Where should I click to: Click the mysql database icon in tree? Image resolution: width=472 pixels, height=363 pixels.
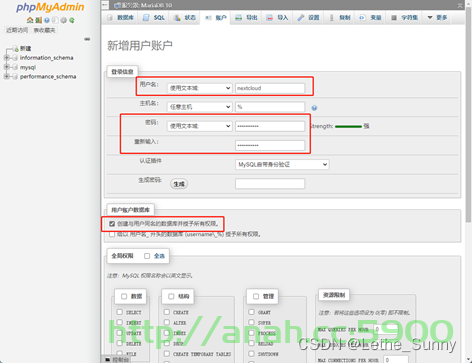(x=15, y=67)
